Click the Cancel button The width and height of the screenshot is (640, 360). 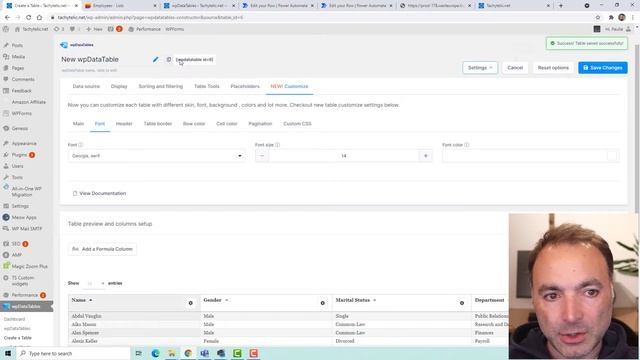coord(515,68)
